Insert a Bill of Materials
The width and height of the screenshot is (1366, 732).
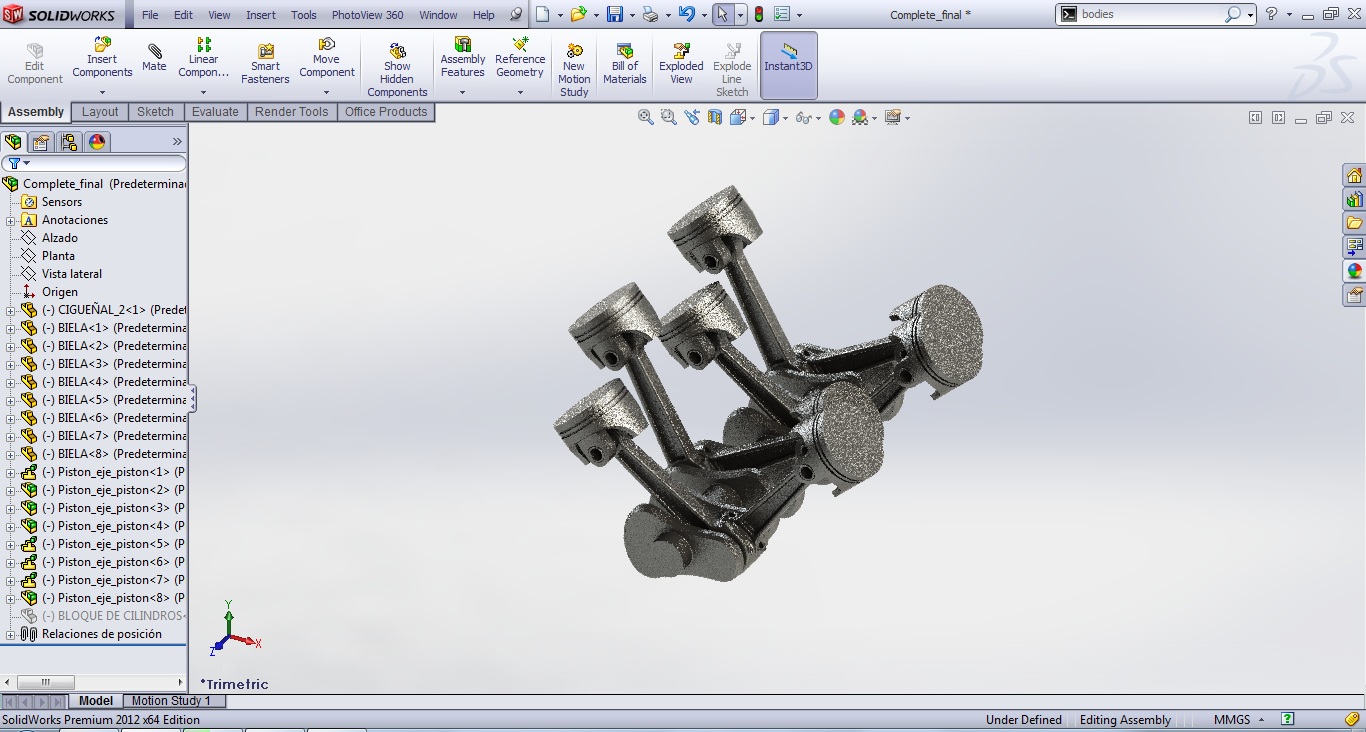click(625, 64)
